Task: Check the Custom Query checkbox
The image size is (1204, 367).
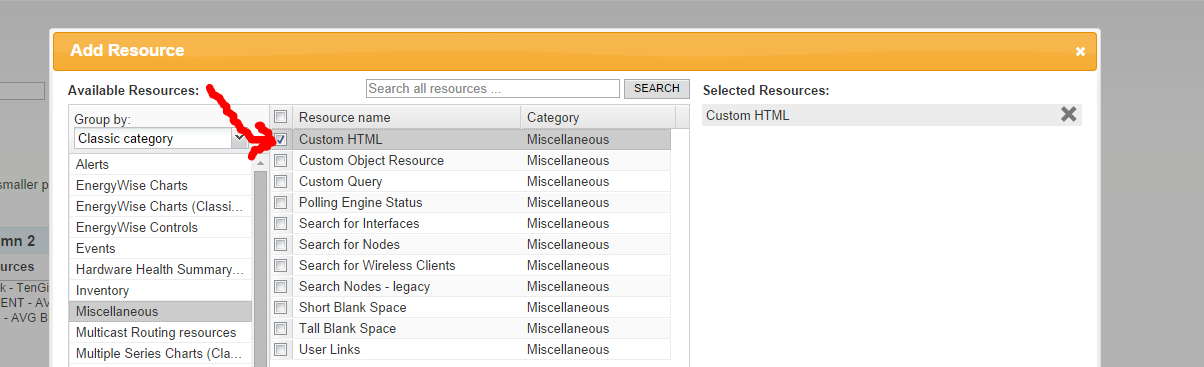Action: pyautogui.click(x=281, y=182)
